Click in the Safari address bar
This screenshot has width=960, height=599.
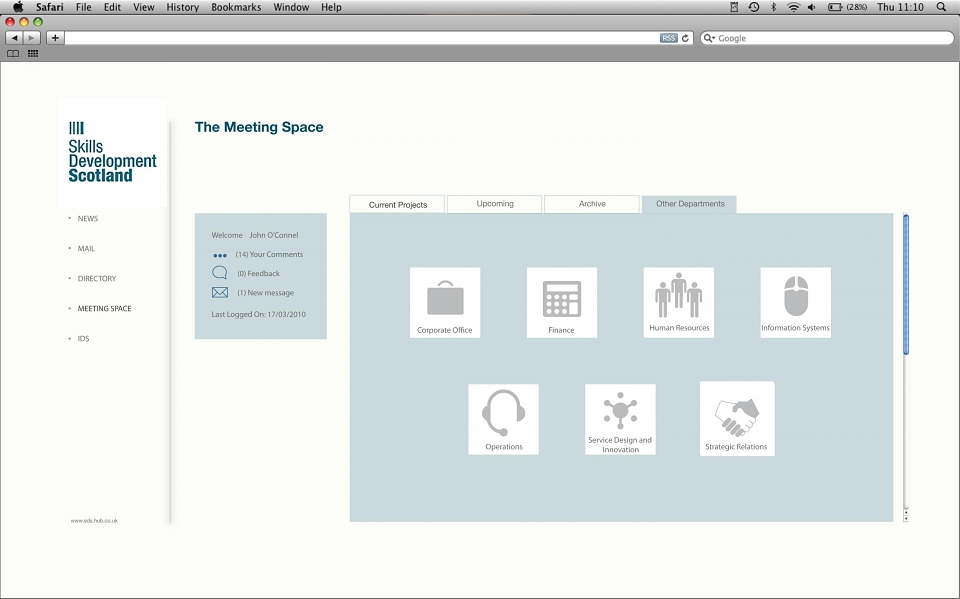pyautogui.click(x=361, y=38)
